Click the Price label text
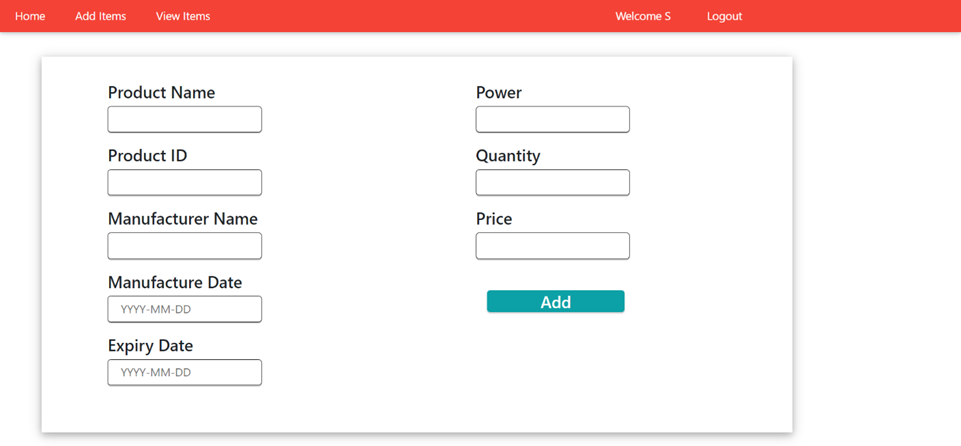Screen dimensions: 961x446 493,219
